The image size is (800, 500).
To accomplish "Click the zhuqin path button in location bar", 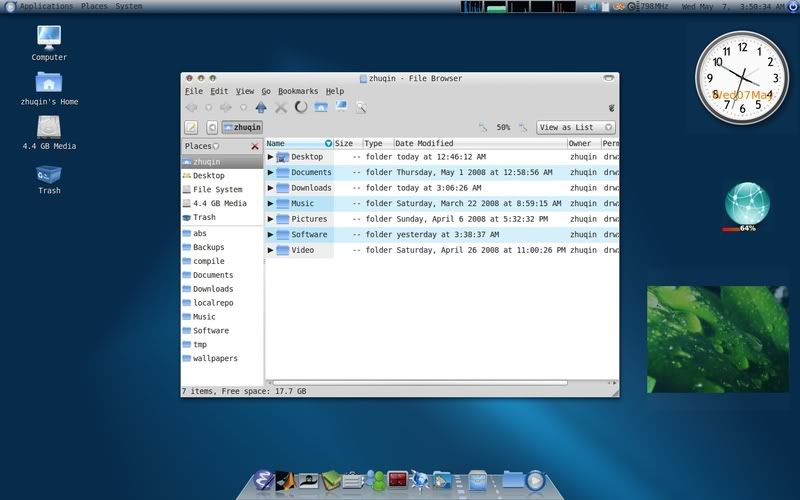I will pyautogui.click(x=242, y=127).
